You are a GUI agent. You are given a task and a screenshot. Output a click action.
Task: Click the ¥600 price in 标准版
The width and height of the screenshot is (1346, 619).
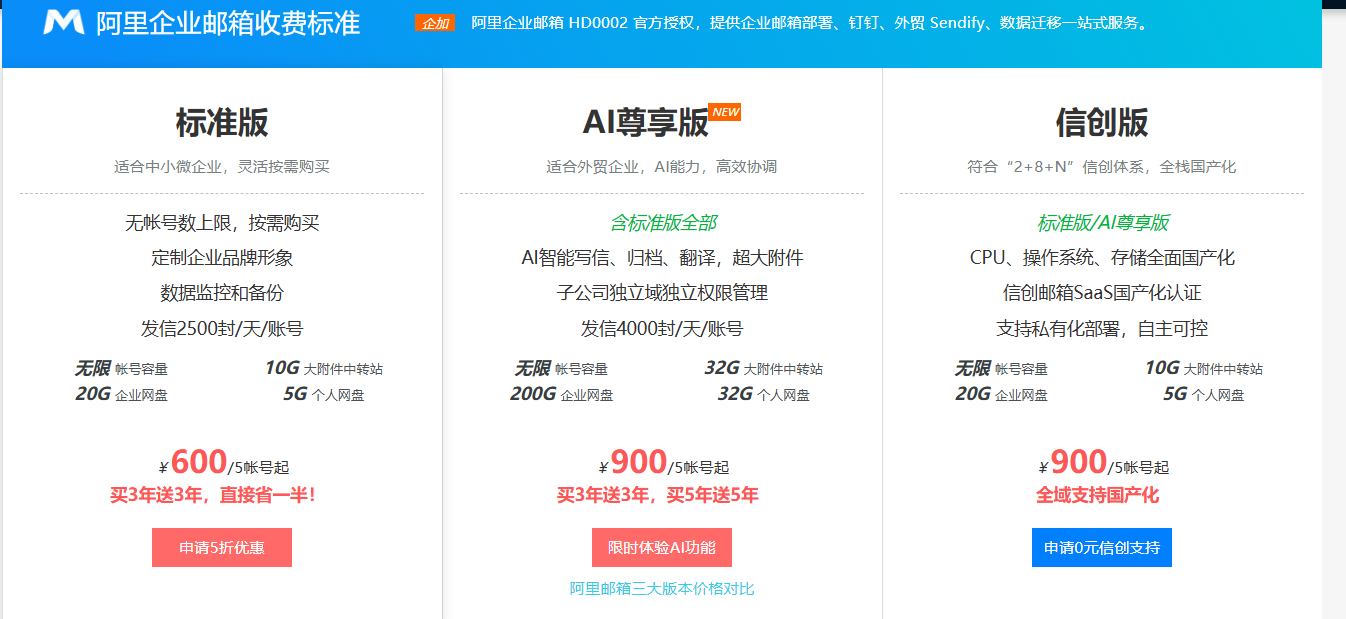pyautogui.click(x=193, y=463)
